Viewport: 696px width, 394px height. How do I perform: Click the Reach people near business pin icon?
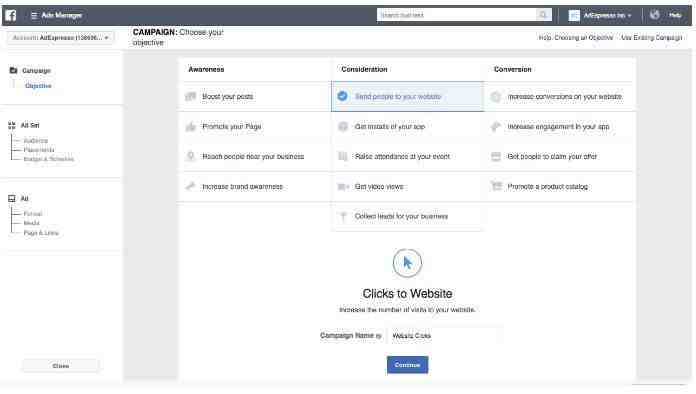point(190,157)
